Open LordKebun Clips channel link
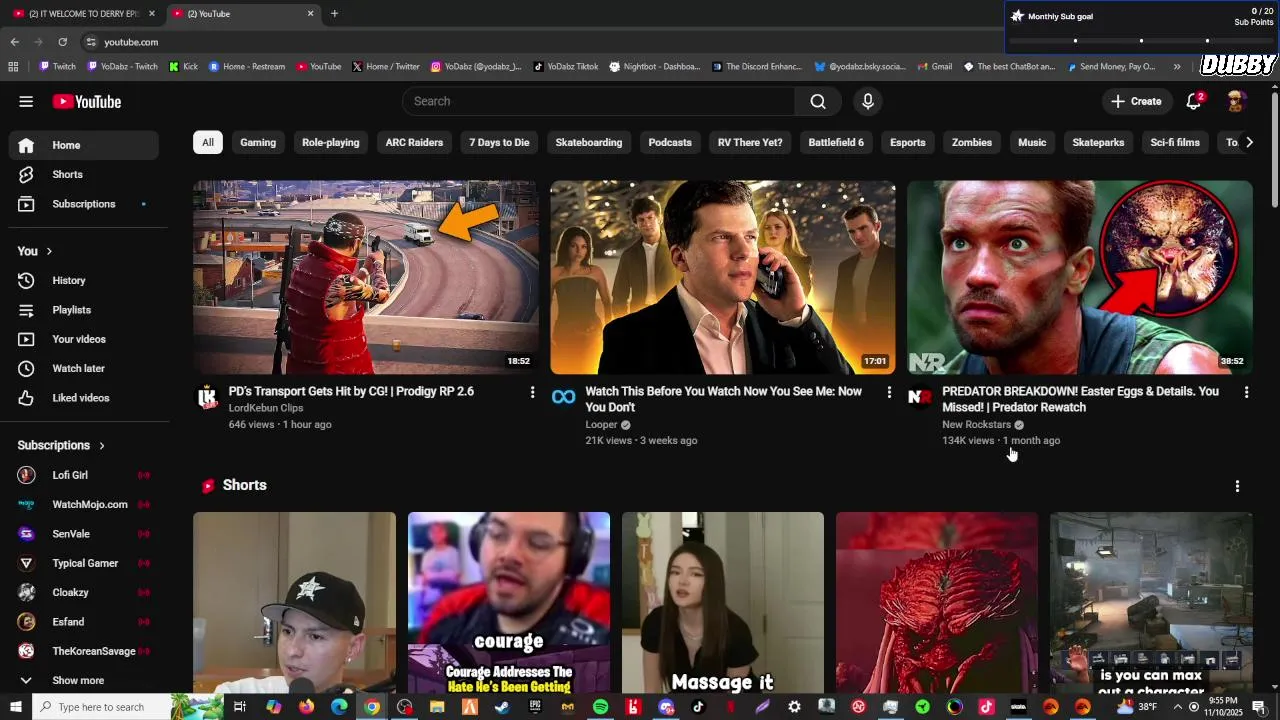This screenshot has height=720, width=1280. pyautogui.click(x=266, y=408)
